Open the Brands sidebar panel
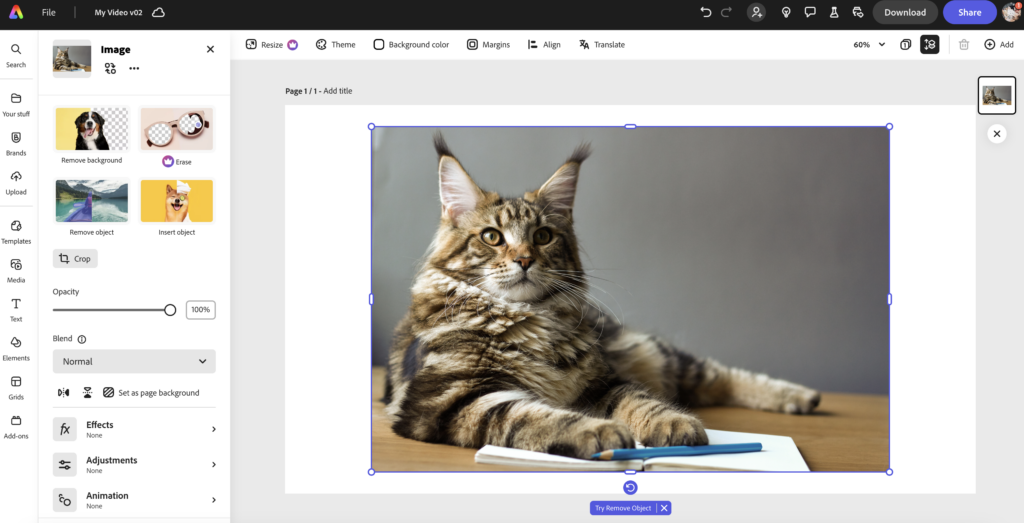This screenshot has width=1024, height=523. tap(16, 143)
